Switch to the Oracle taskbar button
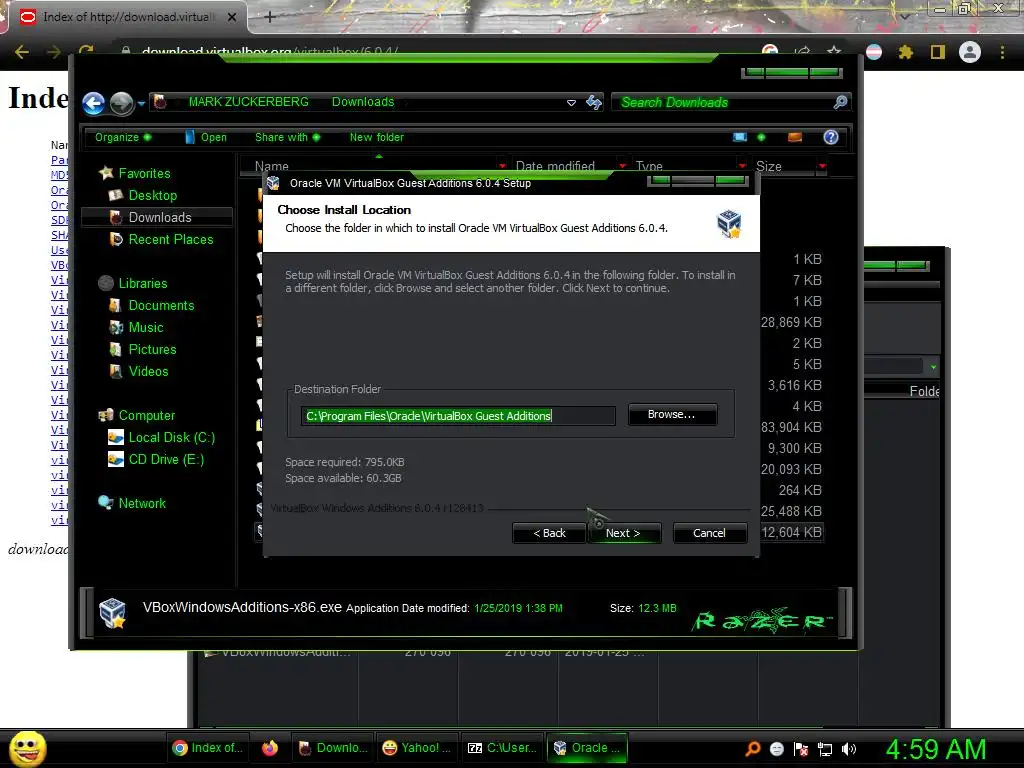Screen dimensions: 1024x768 pos(588,748)
